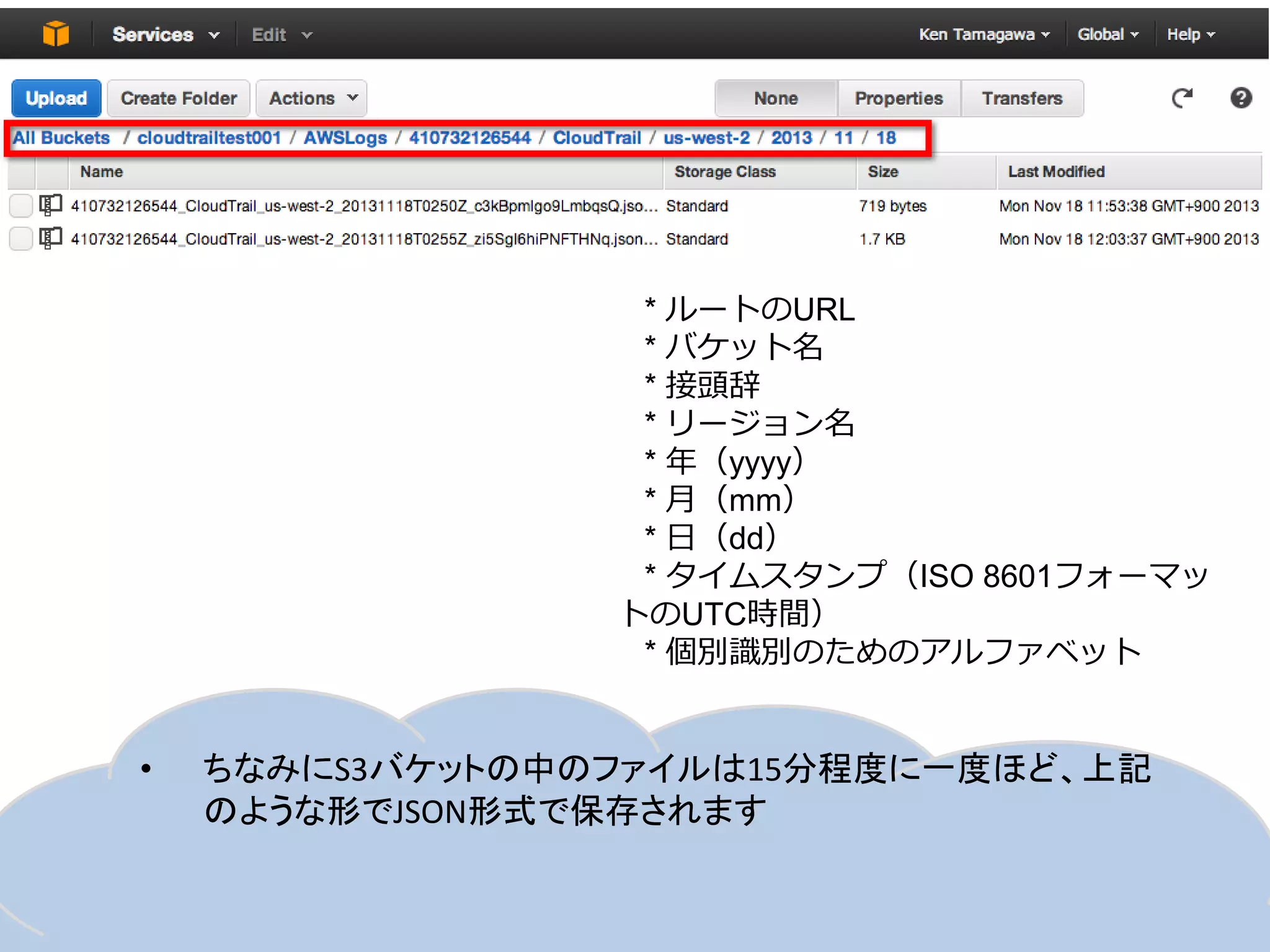Click the Upload button
Image resolution: width=1270 pixels, height=952 pixels.
[x=56, y=98]
